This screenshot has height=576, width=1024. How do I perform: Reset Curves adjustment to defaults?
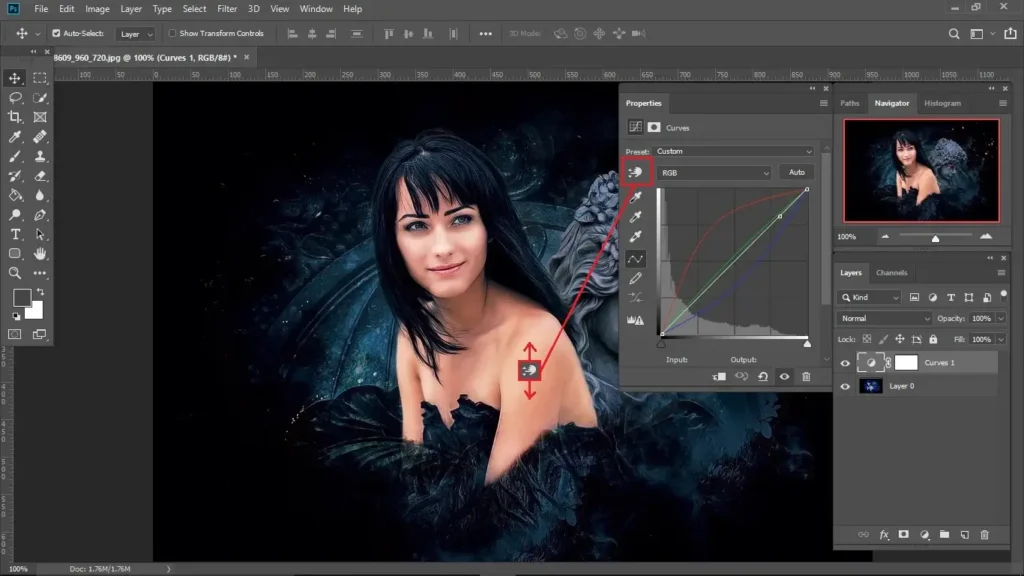coord(763,377)
